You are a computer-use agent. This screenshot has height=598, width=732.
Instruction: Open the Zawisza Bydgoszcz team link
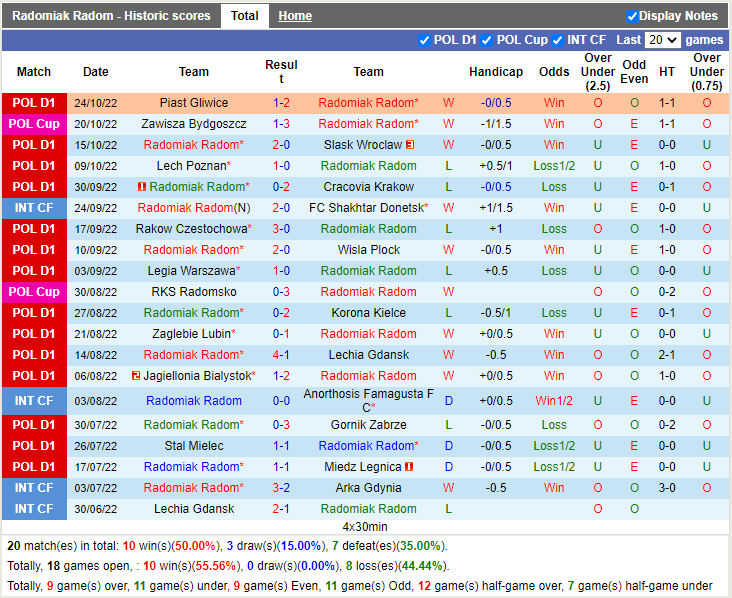[x=194, y=124]
